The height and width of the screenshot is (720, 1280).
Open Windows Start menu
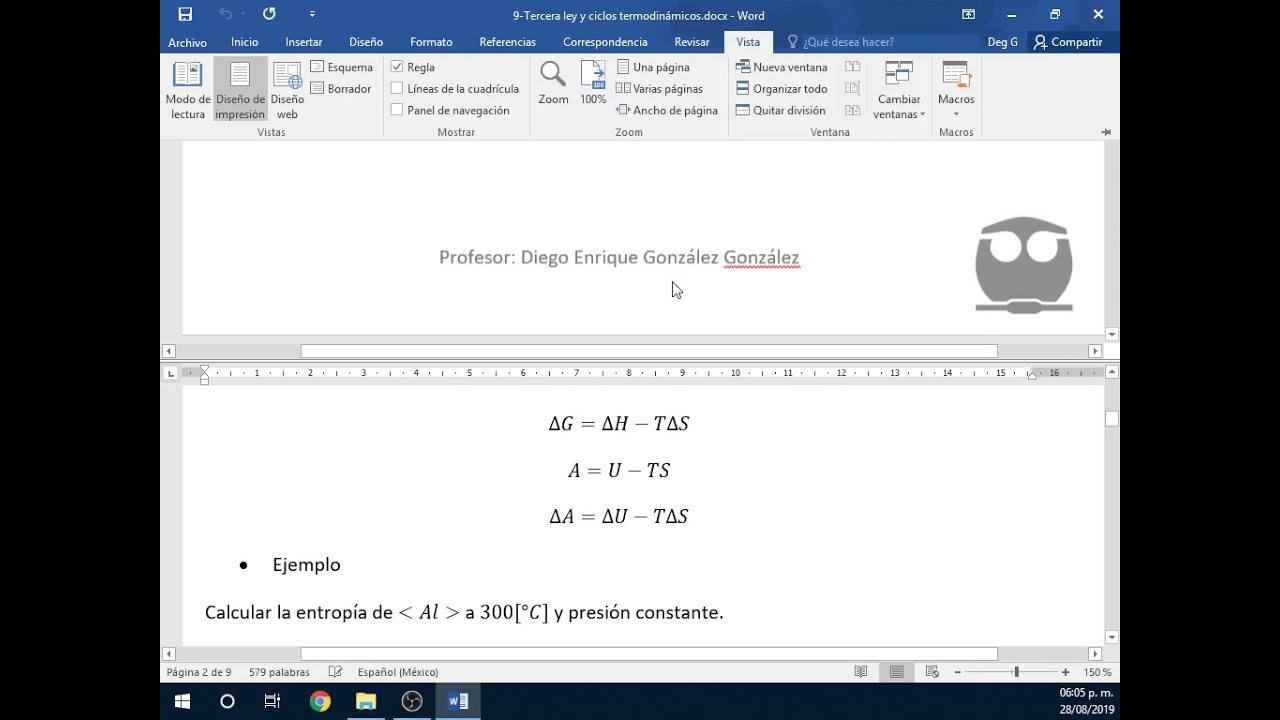tap(182, 702)
